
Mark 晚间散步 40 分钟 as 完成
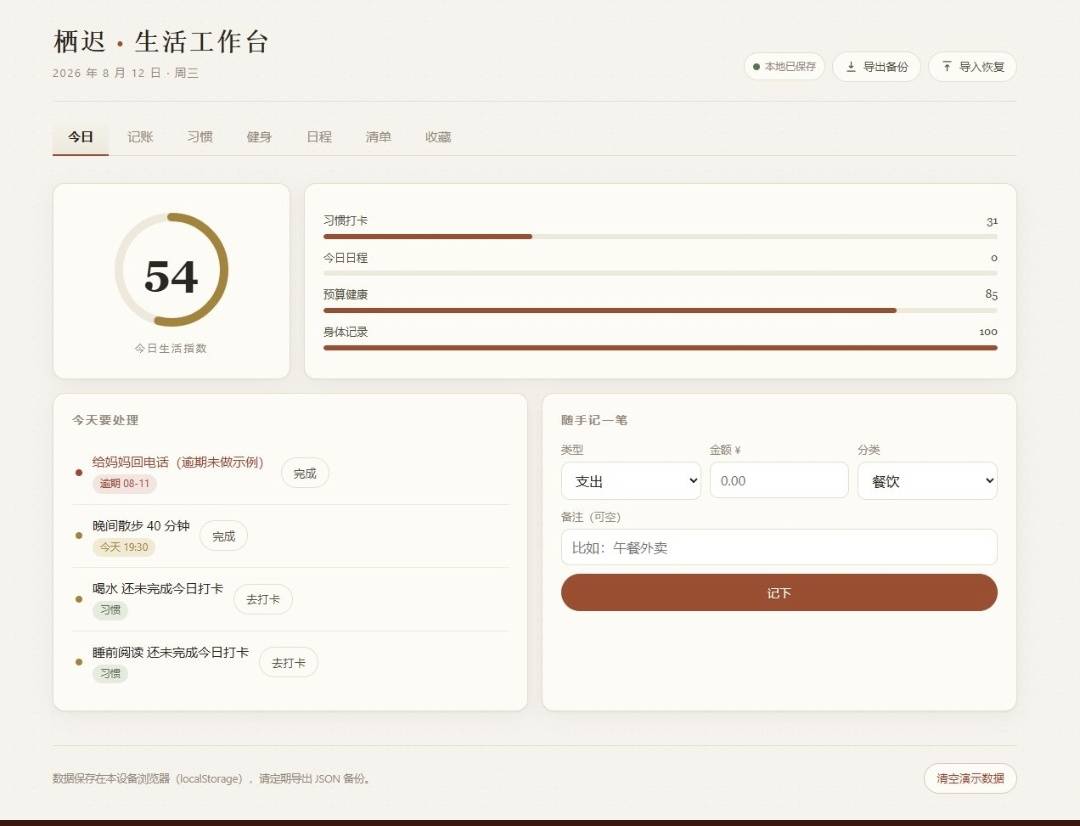(223, 536)
